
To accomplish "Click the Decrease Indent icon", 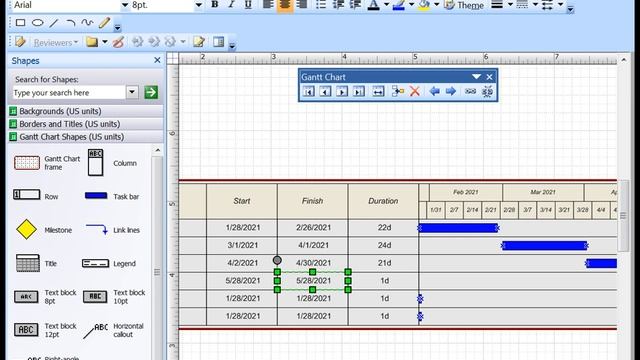I will [x=338, y=5].
